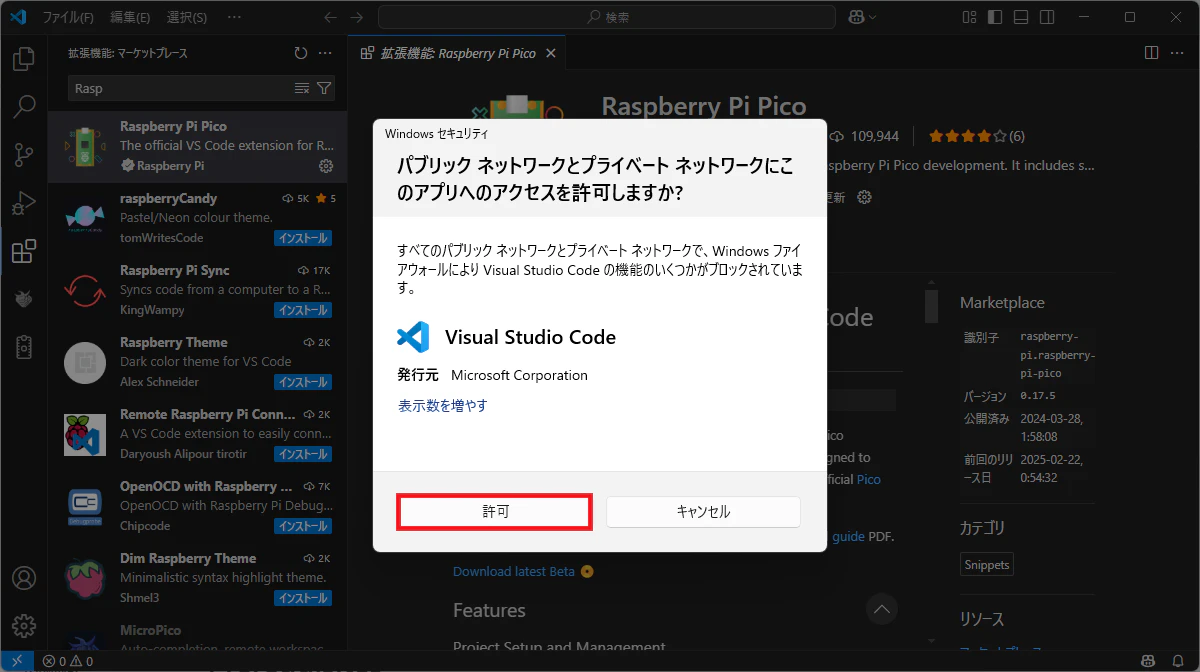Image resolution: width=1200 pixels, height=672 pixels.
Task: Clear extensions search results icon
Action: [x=302, y=88]
